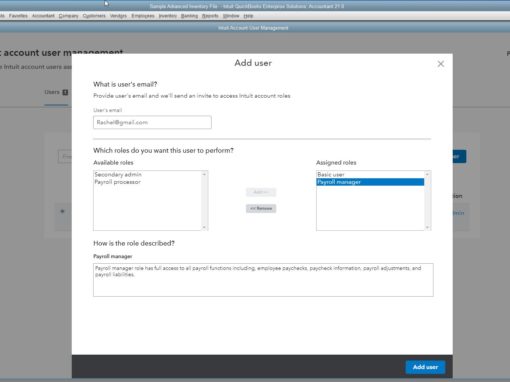Click the << Remove button
The width and height of the screenshot is (510, 382).
[261, 208]
